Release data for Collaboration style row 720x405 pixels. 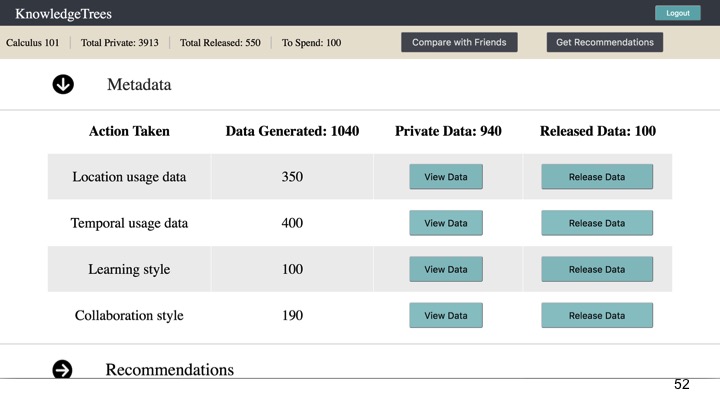click(597, 315)
